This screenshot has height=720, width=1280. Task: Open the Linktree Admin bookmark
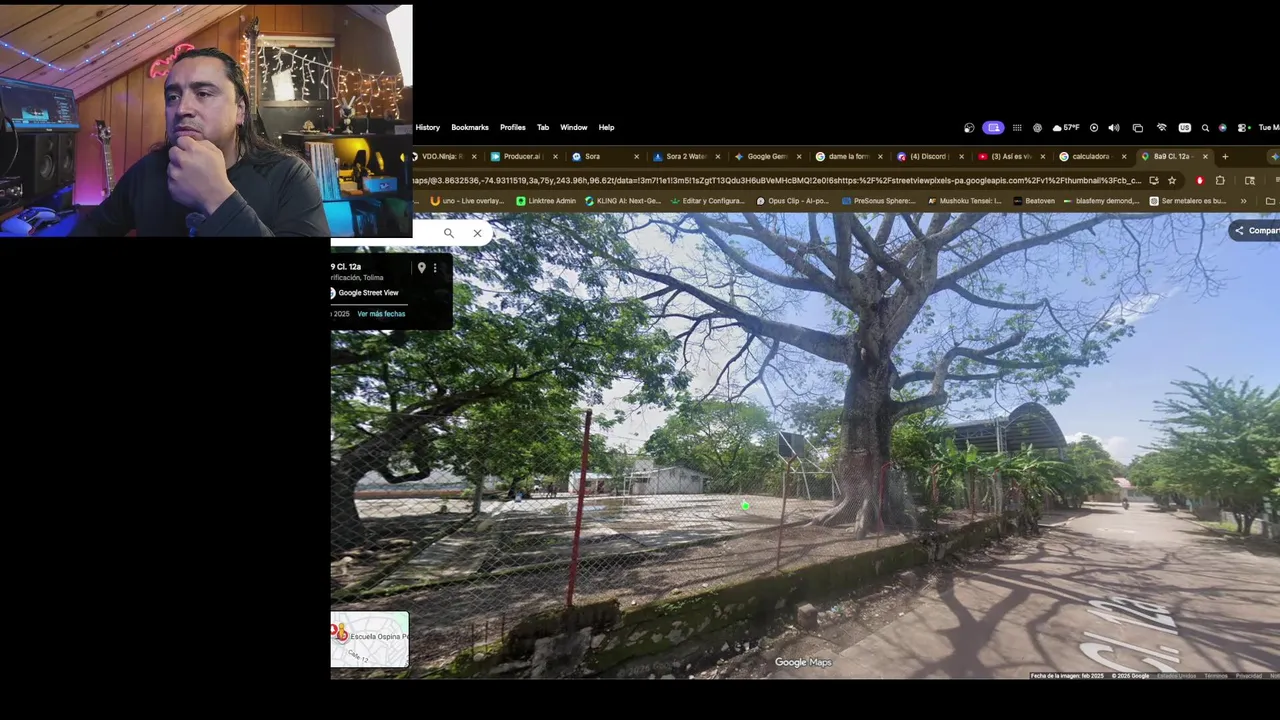[x=546, y=201]
